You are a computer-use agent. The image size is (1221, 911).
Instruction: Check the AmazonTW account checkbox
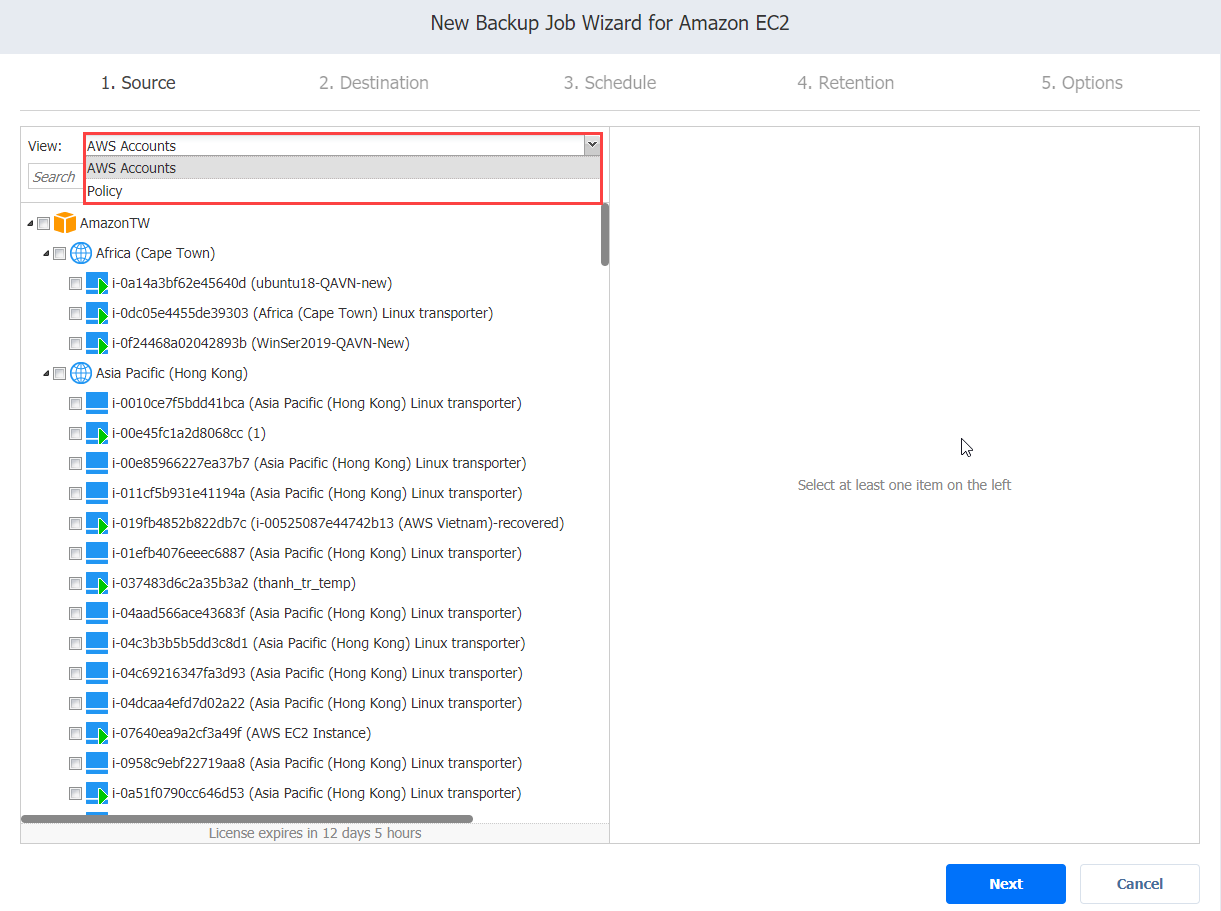[44, 224]
